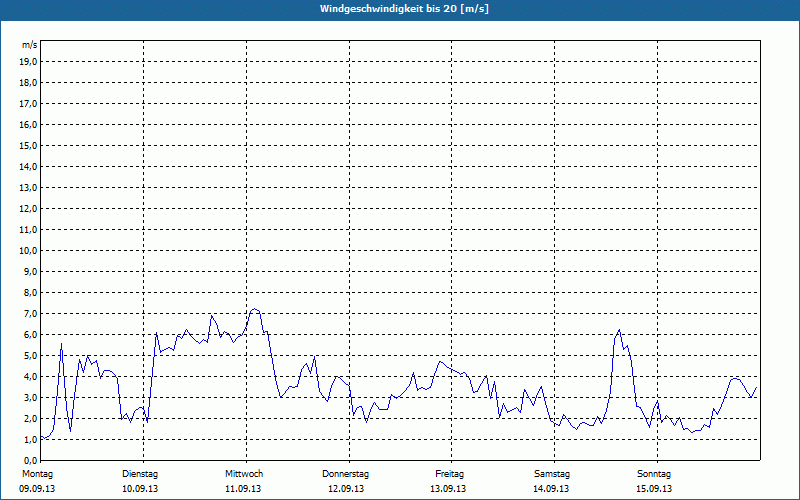
Task: Select the 16,0 y-axis value
Action: pyautogui.click(x=28, y=124)
